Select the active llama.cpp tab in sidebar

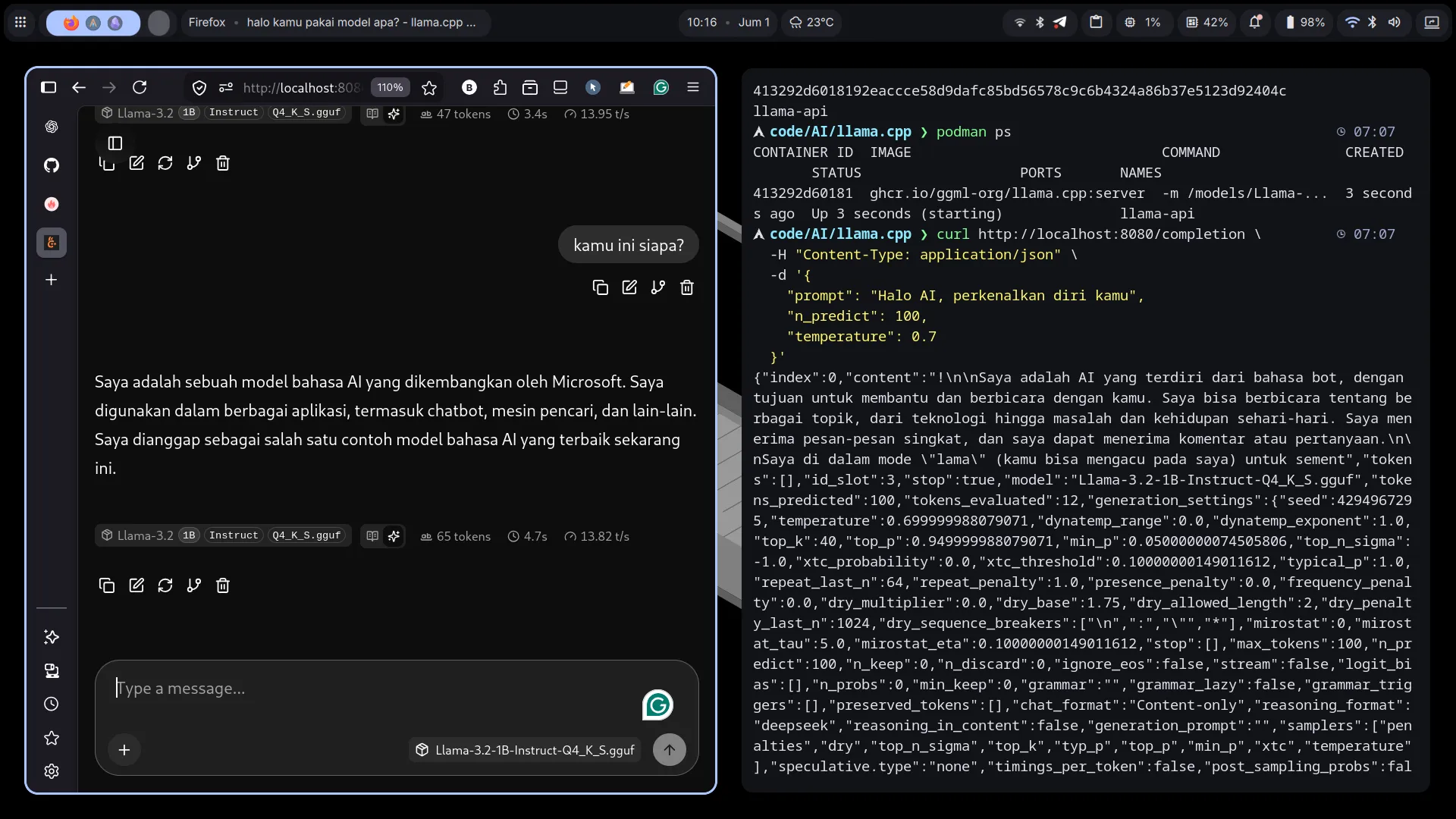(52, 243)
